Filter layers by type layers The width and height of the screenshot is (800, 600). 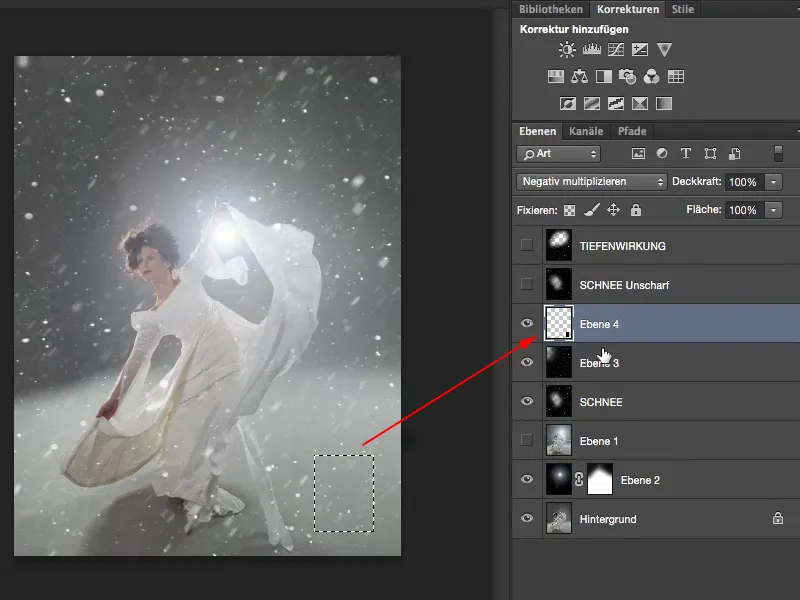(686, 153)
